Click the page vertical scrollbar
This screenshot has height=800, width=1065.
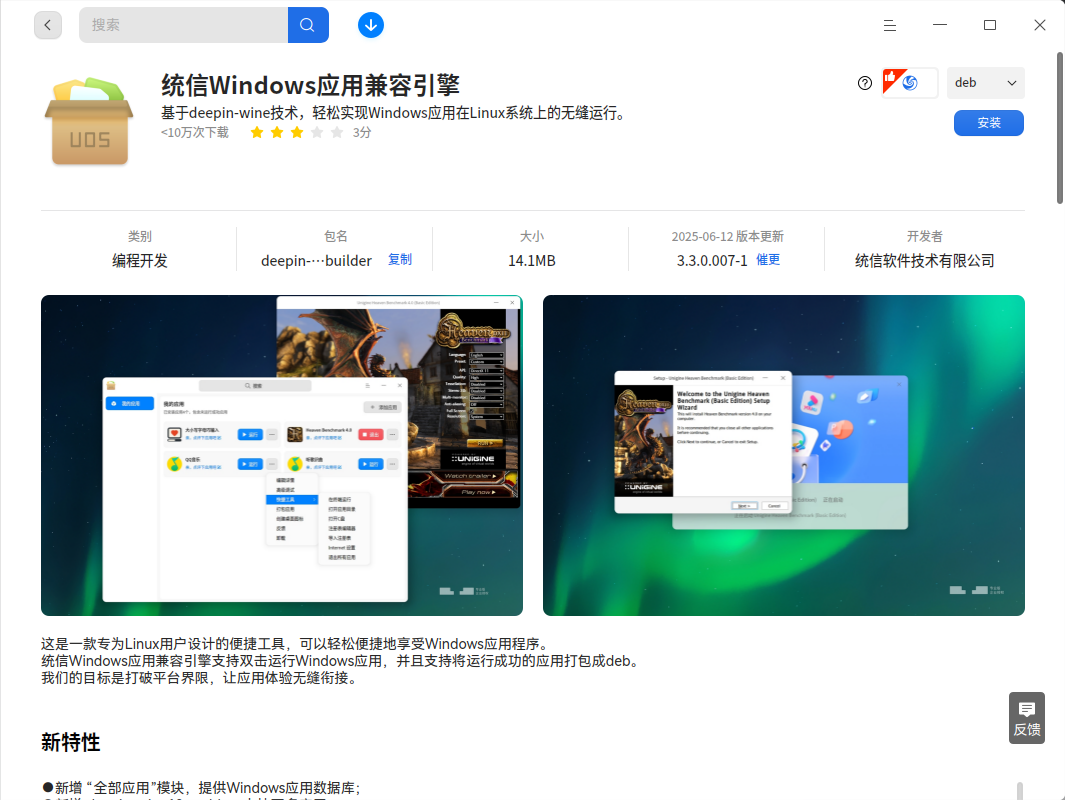(x=1060, y=128)
